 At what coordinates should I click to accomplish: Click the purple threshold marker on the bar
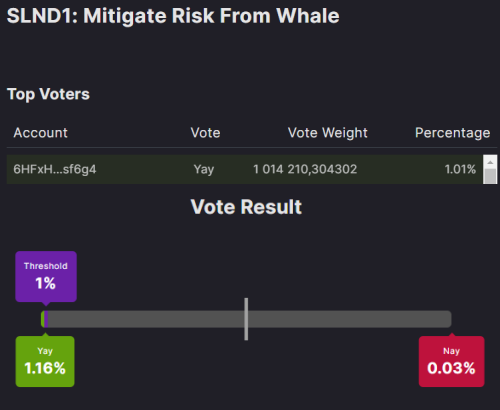(46, 319)
